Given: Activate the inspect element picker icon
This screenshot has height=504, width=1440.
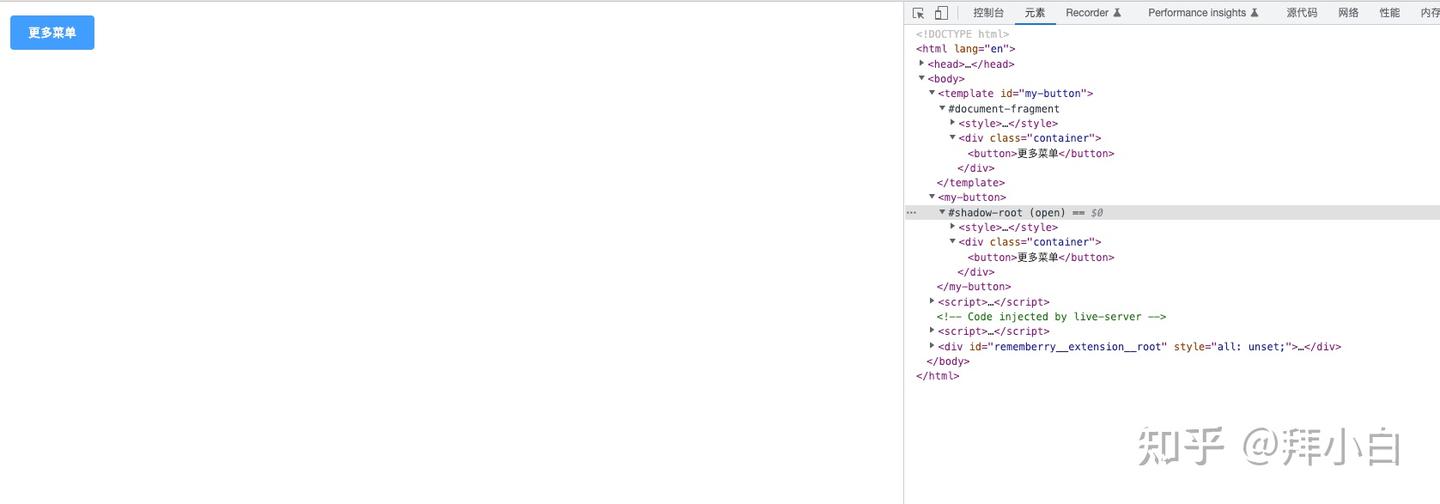Looking at the screenshot, I should 919,13.
